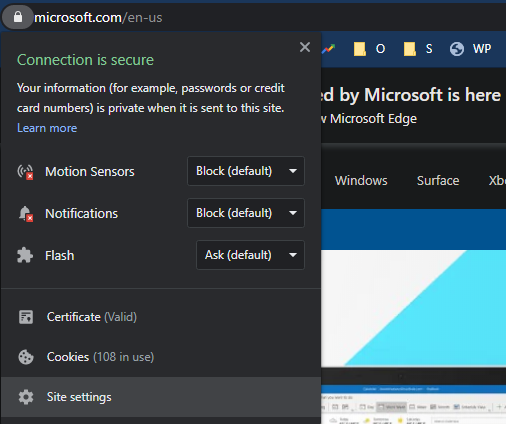Click the microsoft.com address bar URL
This screenshot has width=506, height=424.
98,17
